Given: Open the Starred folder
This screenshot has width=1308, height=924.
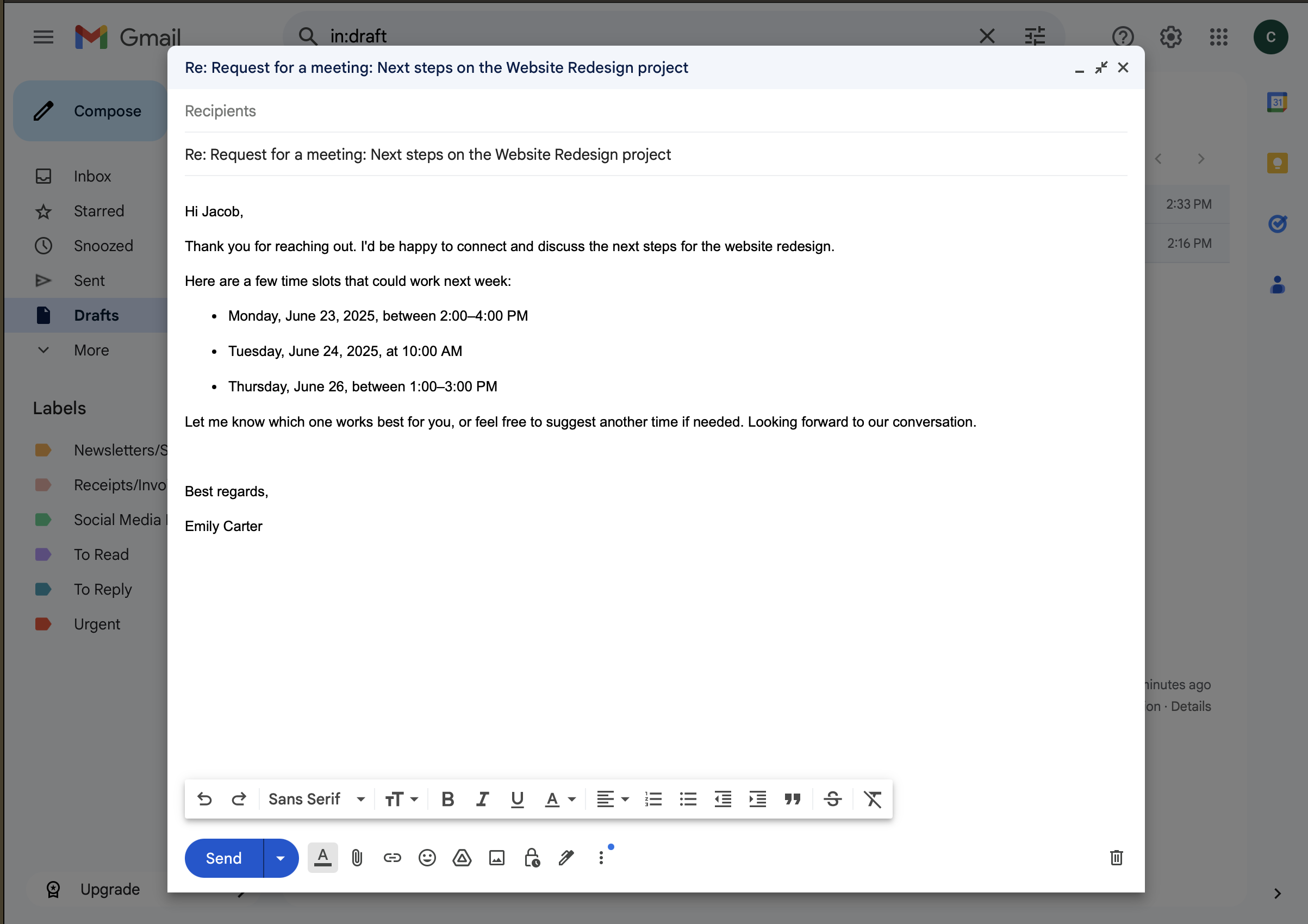Looking at the screenshot, I should coord(98,211).
